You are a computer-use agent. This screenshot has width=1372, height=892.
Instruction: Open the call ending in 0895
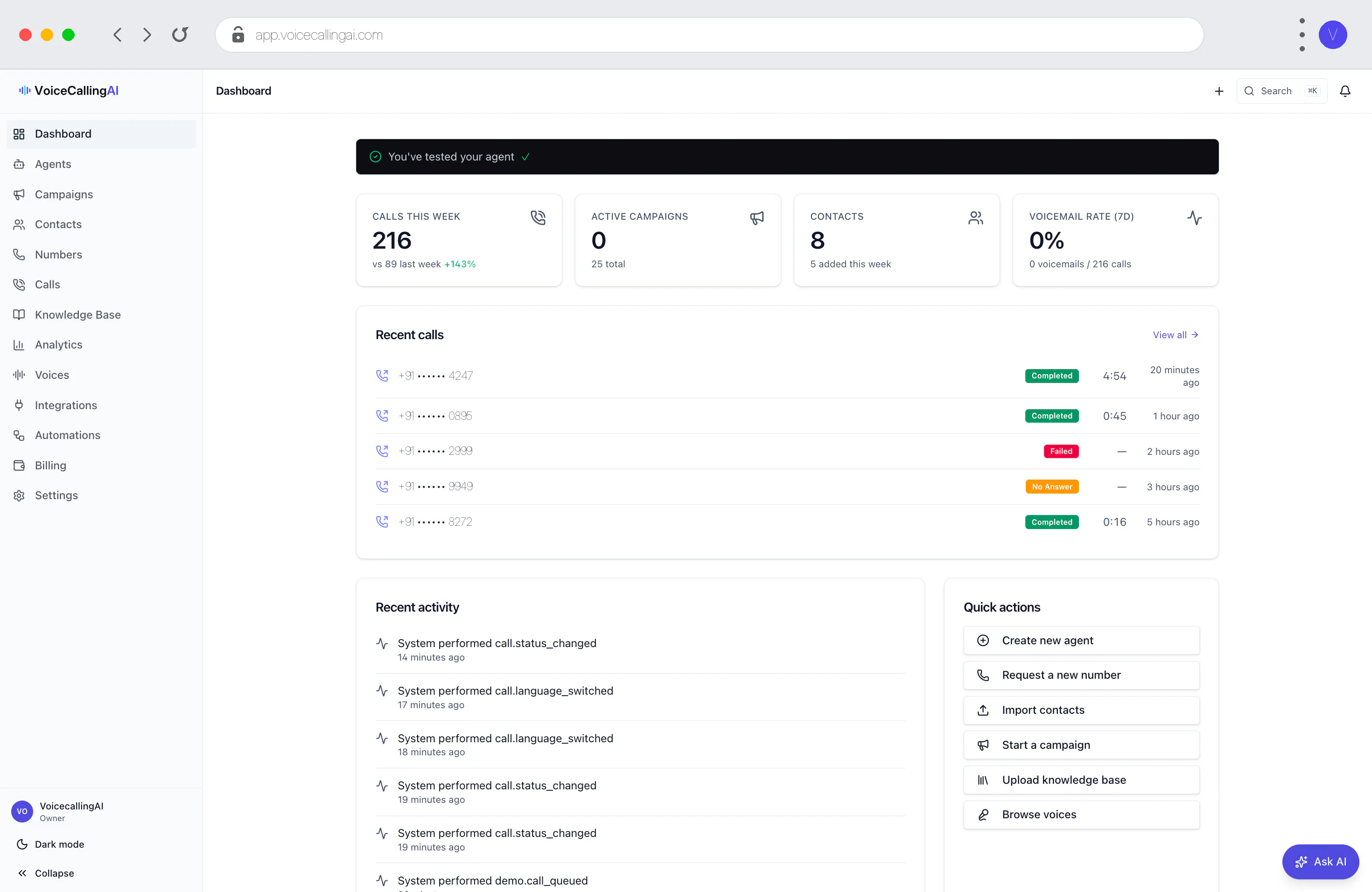click(787, 416)
